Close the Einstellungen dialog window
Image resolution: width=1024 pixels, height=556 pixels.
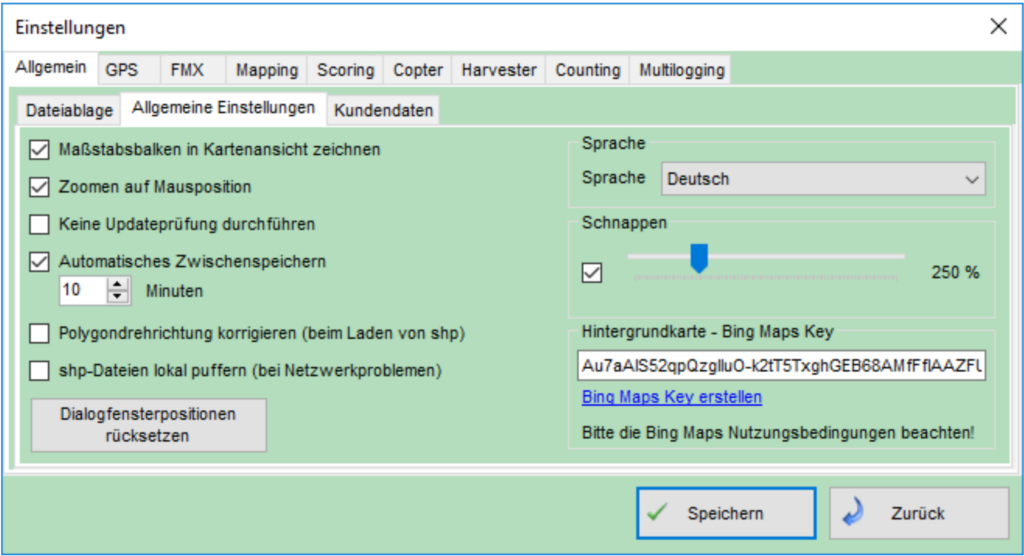[x=997, y=27]
